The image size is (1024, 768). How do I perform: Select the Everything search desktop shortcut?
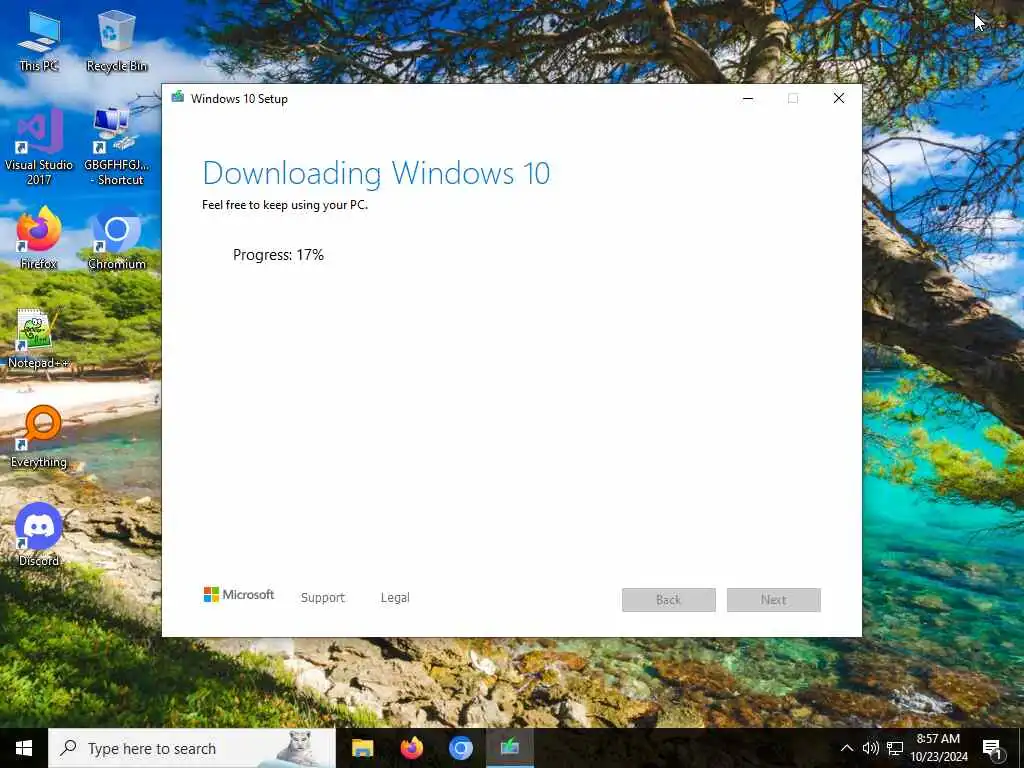pyautogui.click(x=39, y=437)
